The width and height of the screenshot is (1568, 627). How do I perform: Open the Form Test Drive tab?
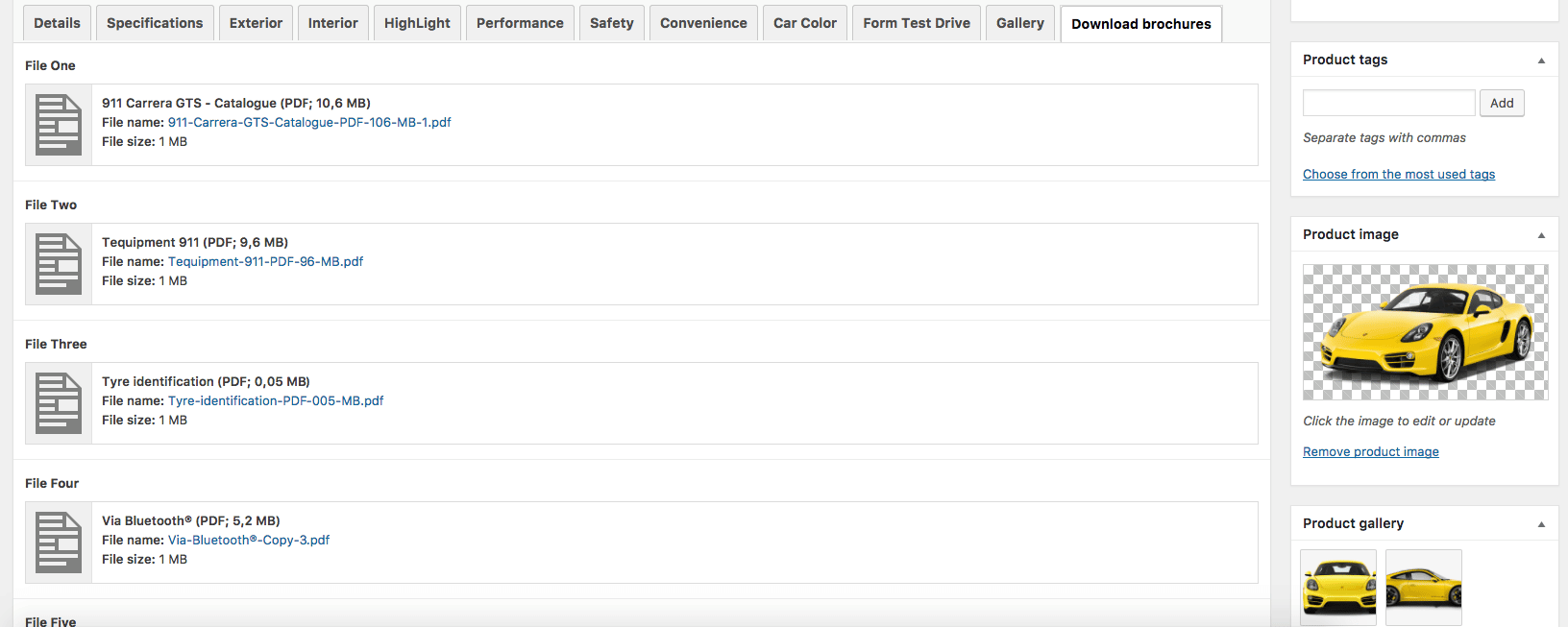917,23
